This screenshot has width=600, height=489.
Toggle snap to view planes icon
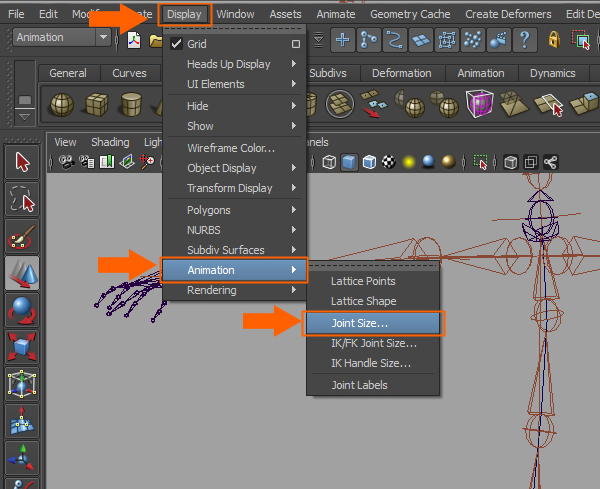[421, 39]
